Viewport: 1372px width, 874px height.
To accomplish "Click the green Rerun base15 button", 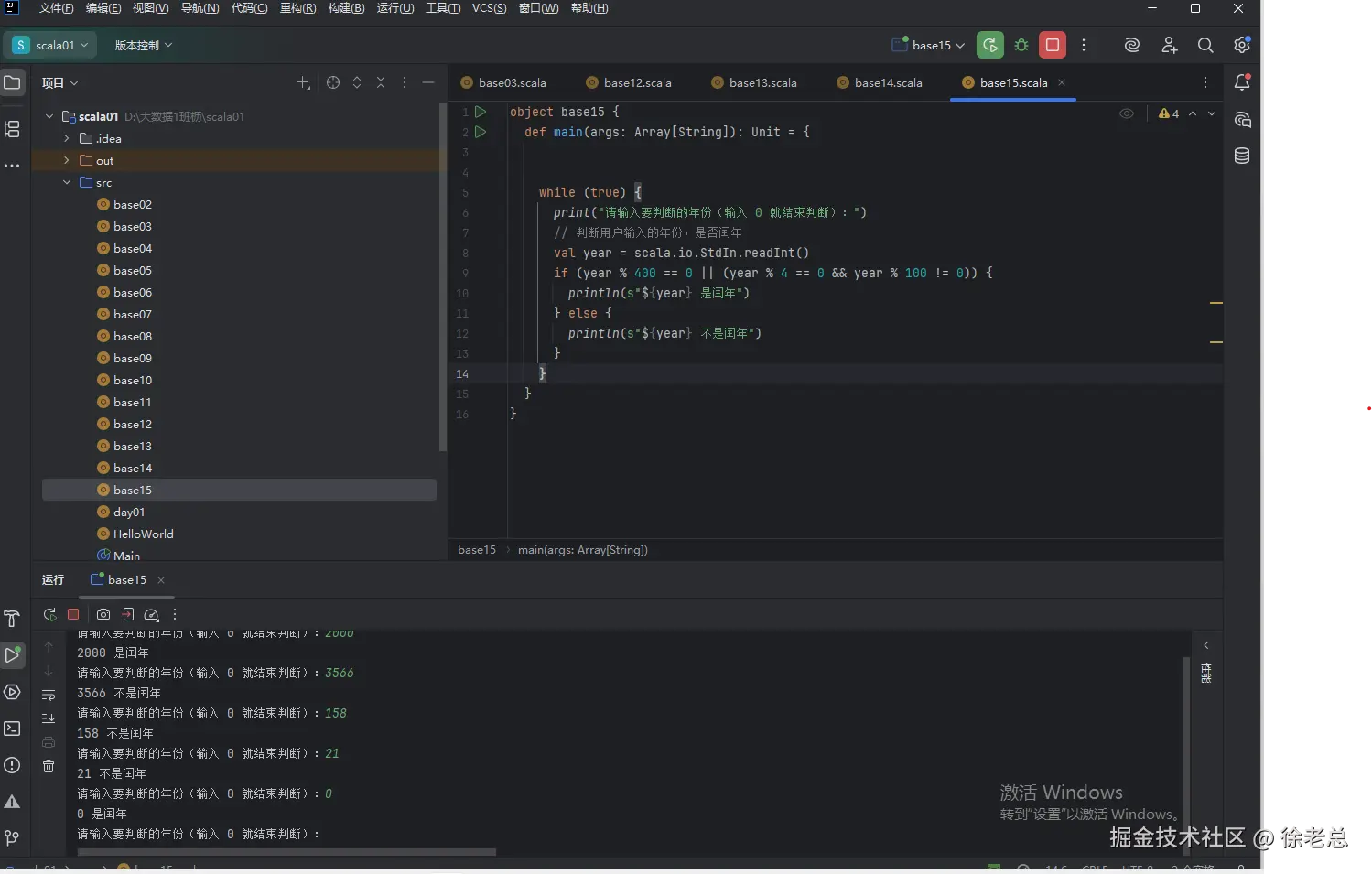I will pos(989,45).
